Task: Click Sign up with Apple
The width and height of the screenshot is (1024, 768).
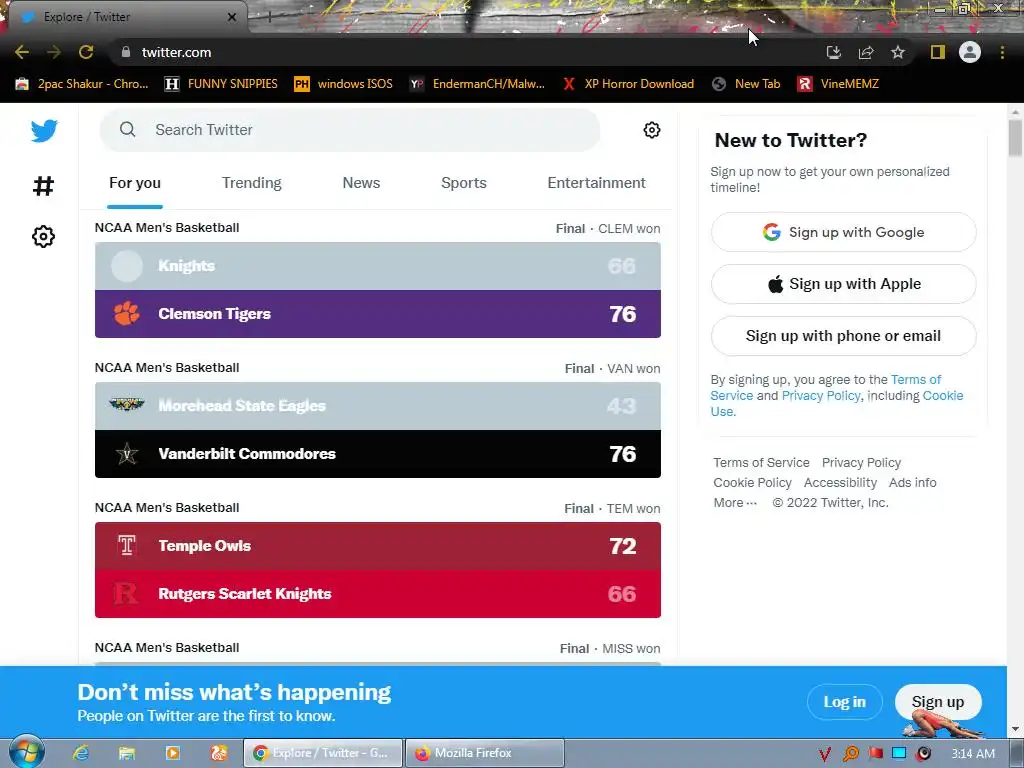Action: 843,284
